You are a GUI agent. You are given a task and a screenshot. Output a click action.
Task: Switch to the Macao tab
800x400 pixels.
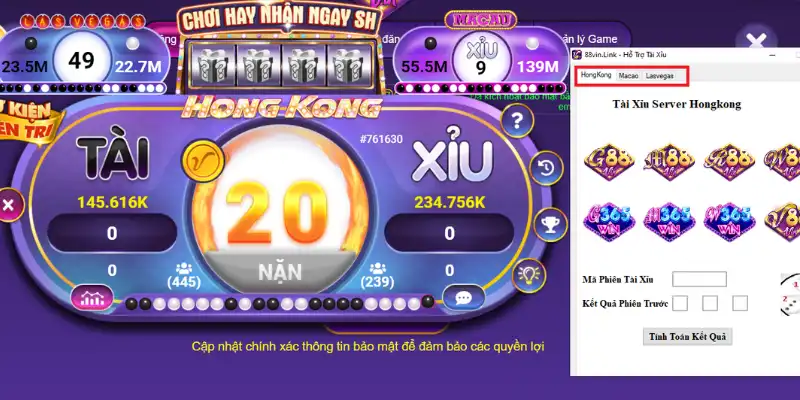pyautogui.click(x=628, y=76)
